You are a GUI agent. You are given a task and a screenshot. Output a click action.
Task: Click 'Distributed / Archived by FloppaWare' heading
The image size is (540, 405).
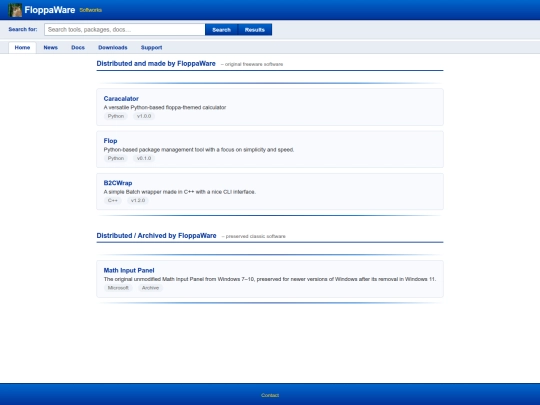156,236
